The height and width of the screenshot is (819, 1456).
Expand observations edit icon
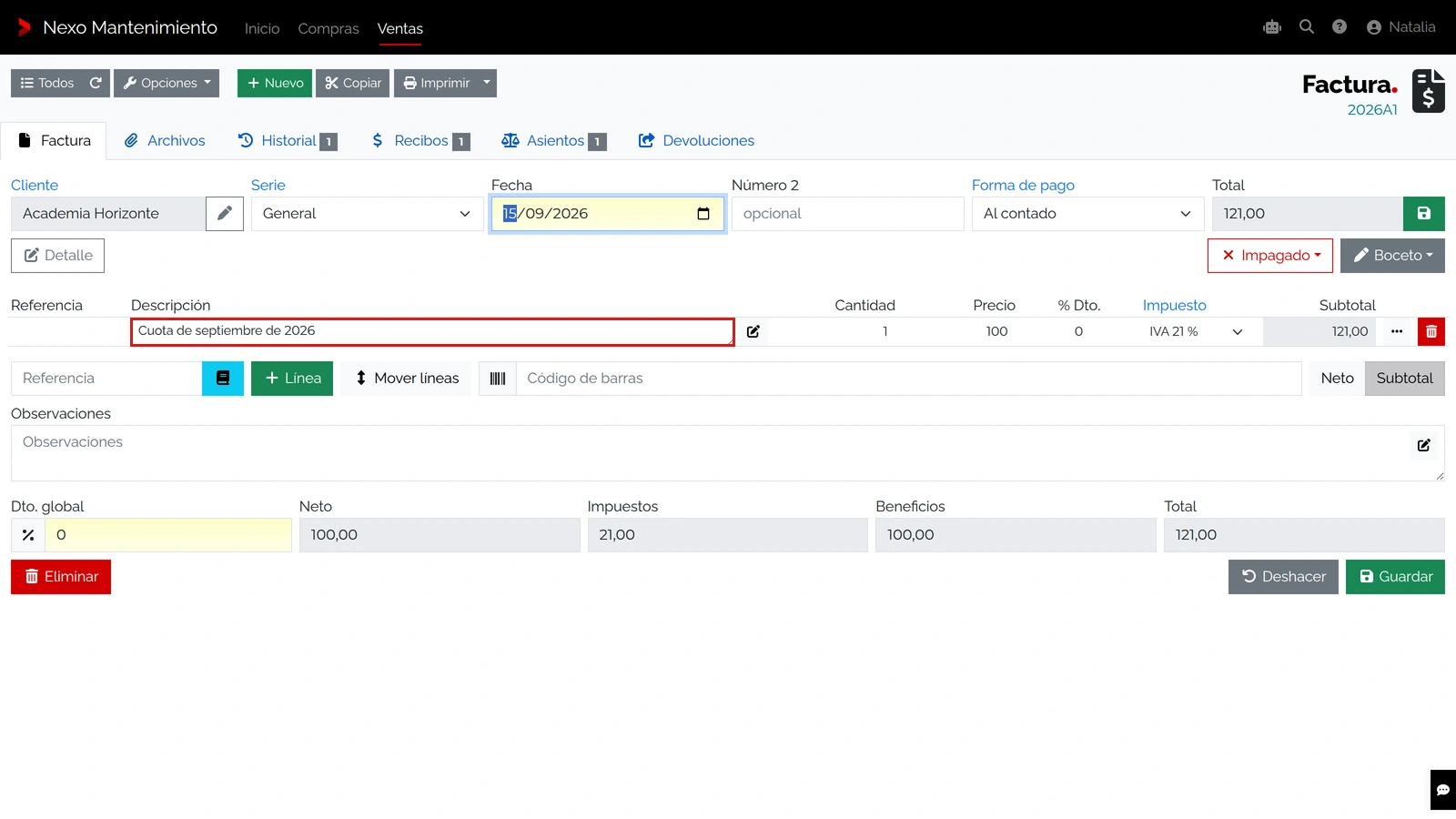pos(1424,445)
